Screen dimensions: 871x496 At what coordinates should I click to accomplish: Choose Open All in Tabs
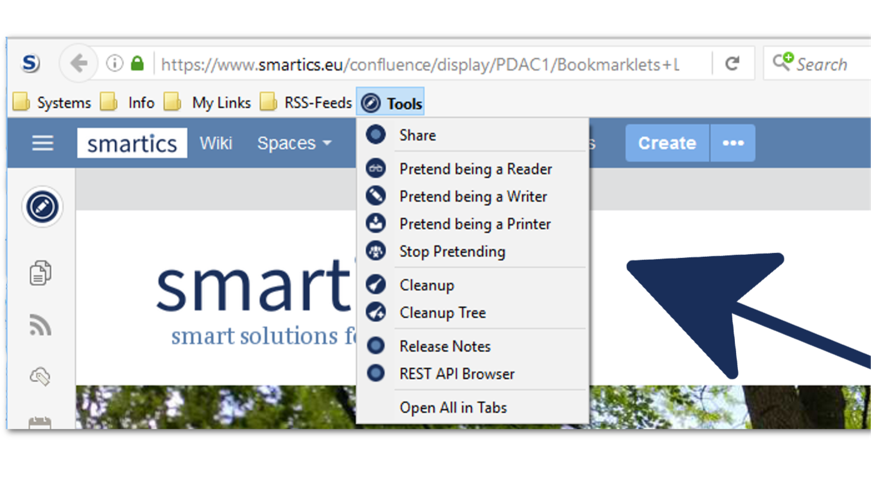pos(472,408)
